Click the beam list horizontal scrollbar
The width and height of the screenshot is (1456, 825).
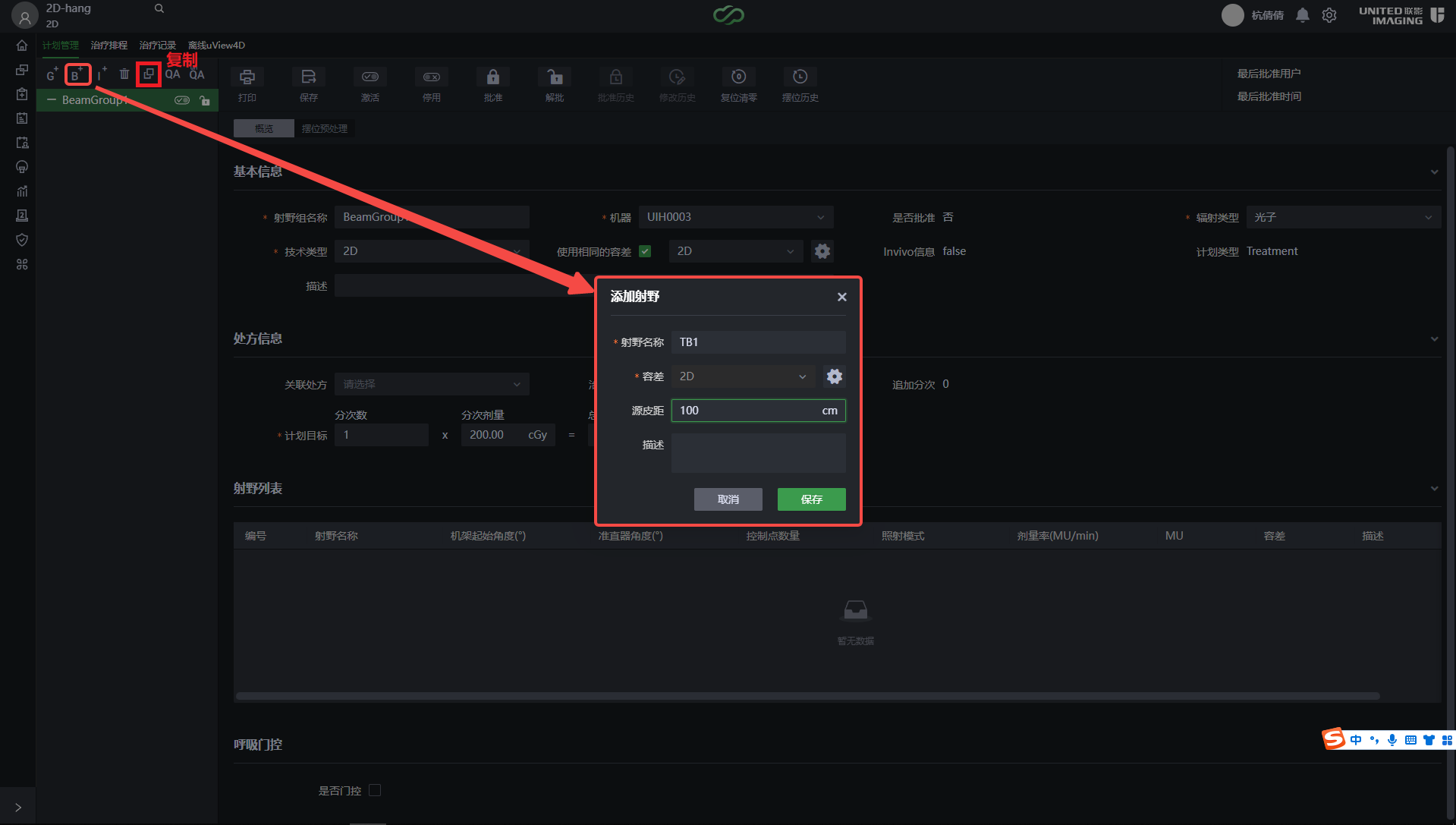(808, 696)
